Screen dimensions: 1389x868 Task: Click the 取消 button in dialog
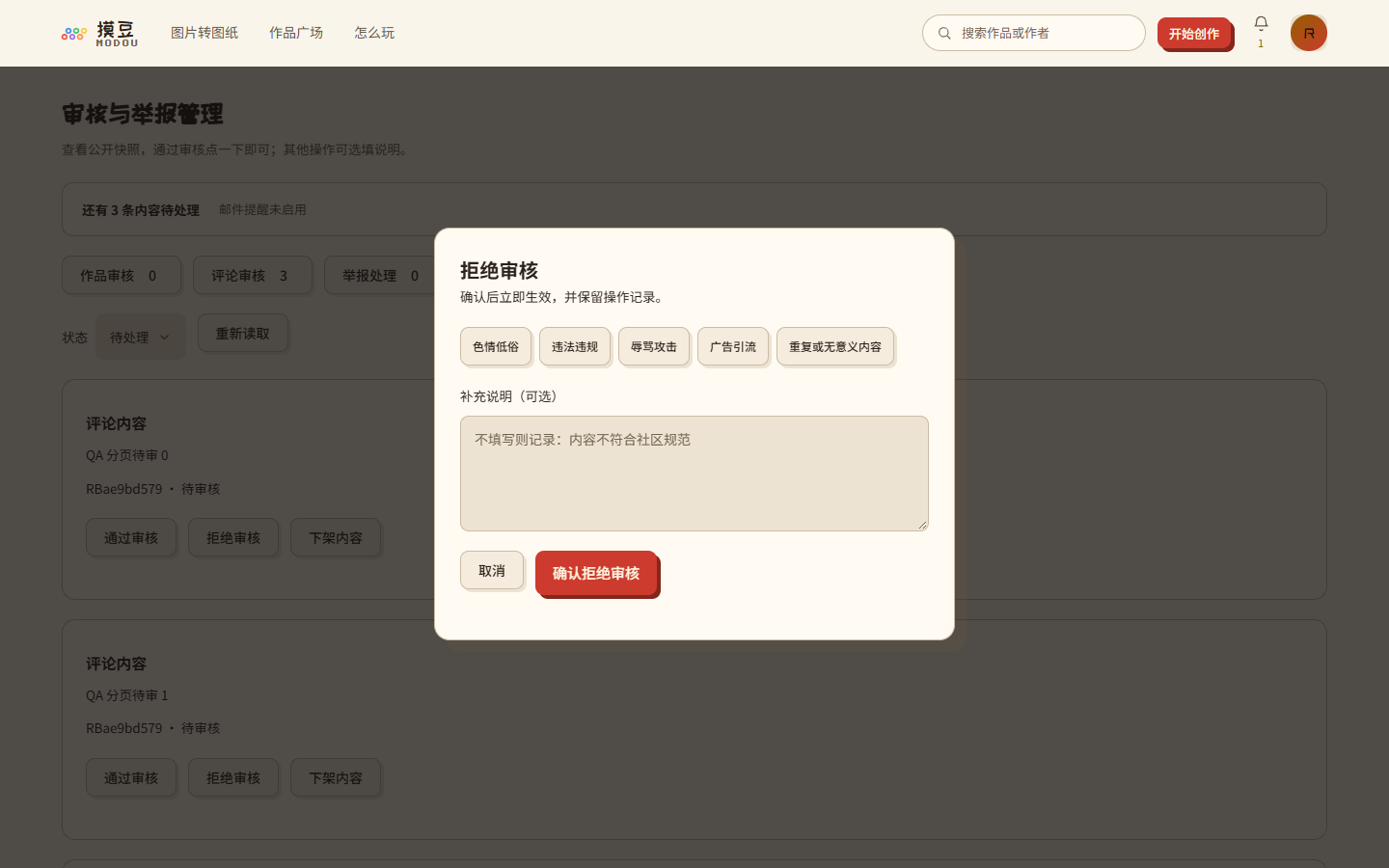click(x=492, y=570)
